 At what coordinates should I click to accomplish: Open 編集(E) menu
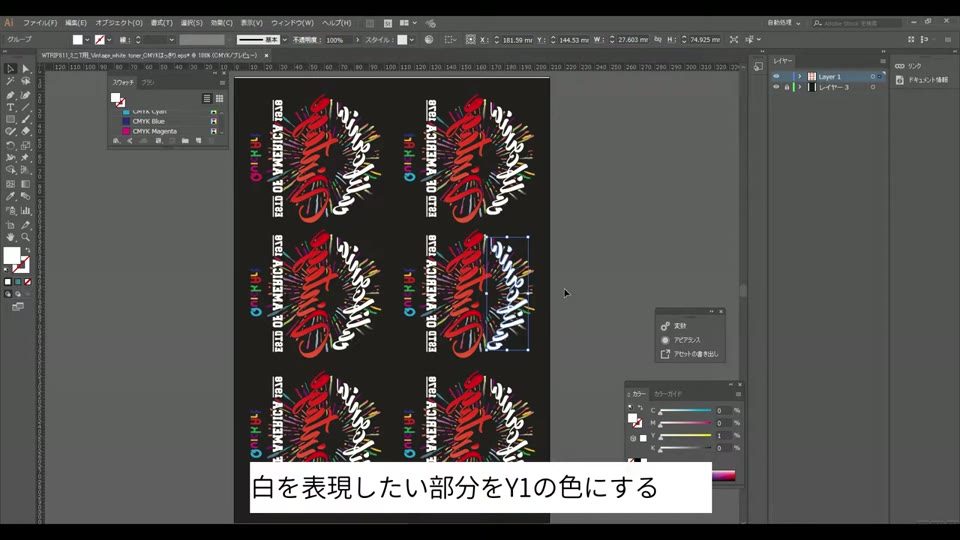[76, 23]
